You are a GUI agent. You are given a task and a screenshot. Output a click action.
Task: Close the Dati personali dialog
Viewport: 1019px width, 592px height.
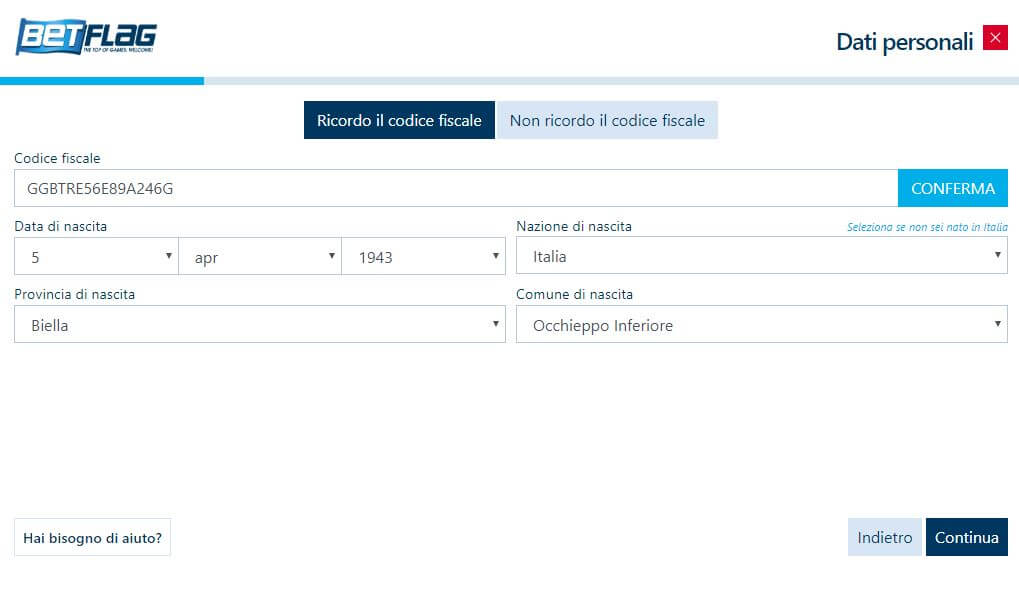coord(995,38)
